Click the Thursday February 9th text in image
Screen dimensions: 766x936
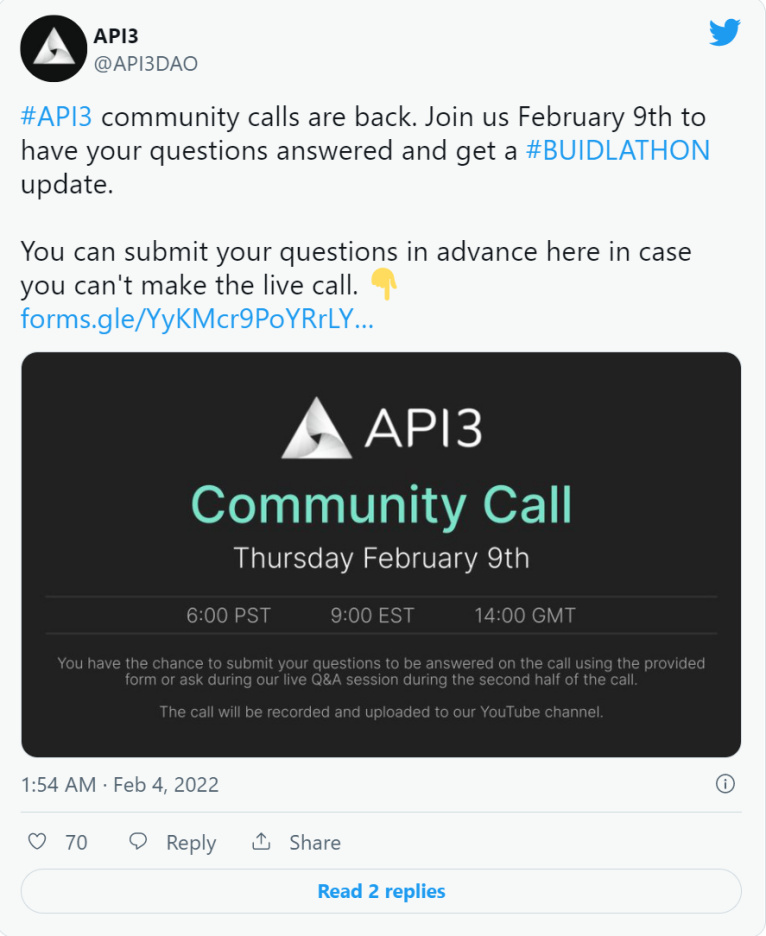coord(382,559)
